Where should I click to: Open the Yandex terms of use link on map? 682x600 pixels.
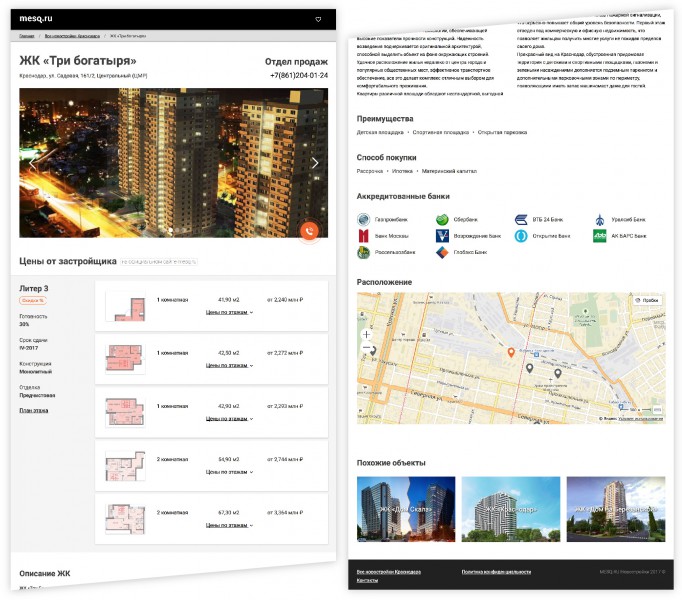640,419
